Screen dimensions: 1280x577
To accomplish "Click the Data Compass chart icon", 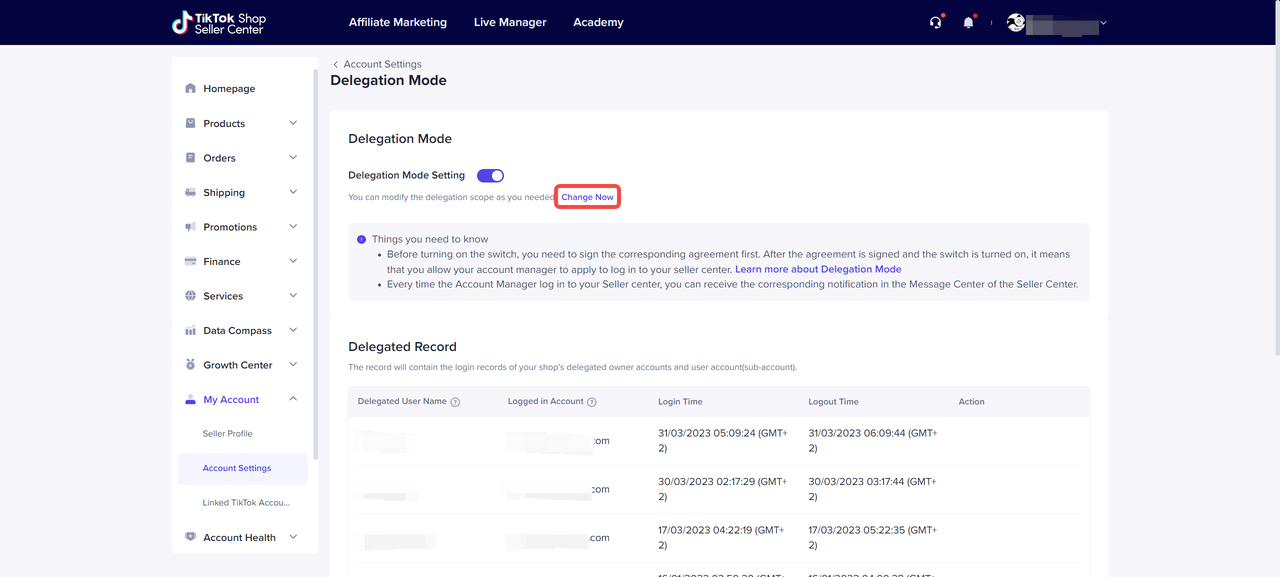I will 191,331.
